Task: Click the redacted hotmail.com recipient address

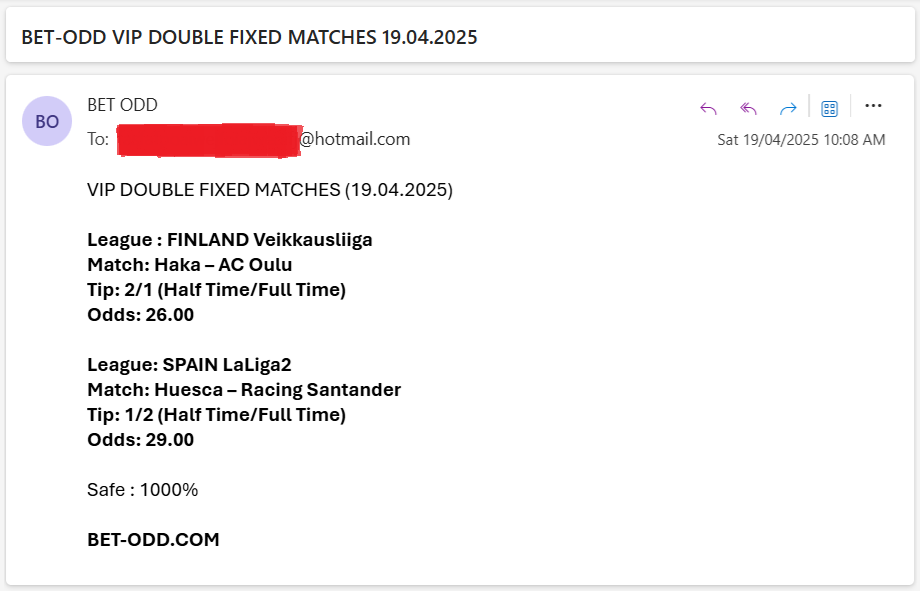Action: click(264, 140)
